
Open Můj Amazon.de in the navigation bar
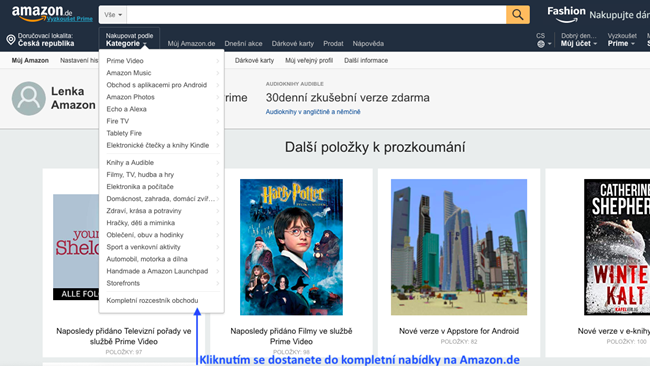click(x=191, y=44)
